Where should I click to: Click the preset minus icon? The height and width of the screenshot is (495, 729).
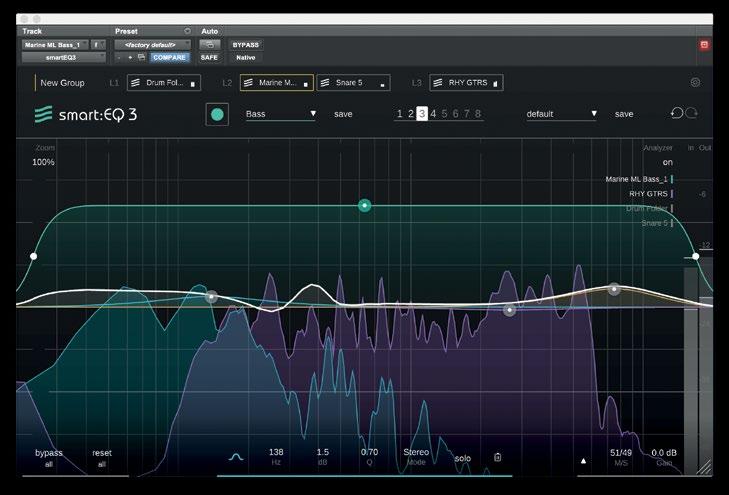tap(119, 57)
